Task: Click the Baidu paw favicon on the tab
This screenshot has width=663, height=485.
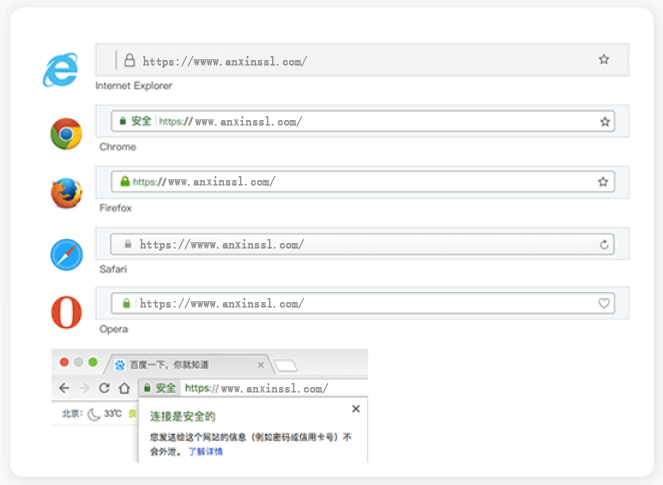Action: tap(120, 364)
